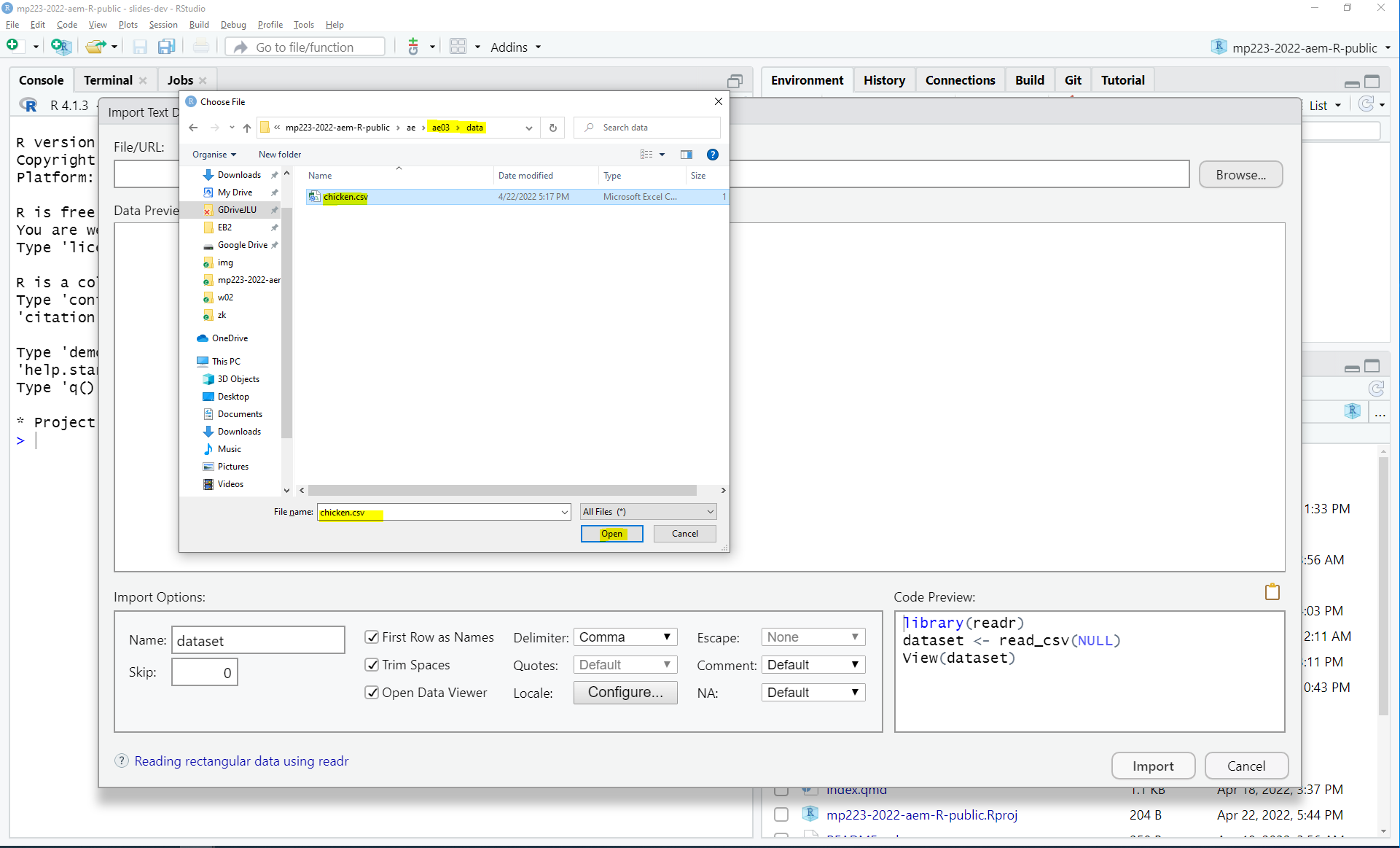Click the Git version control toolbar icon
1400x848 pixels.
coord(413,47)
